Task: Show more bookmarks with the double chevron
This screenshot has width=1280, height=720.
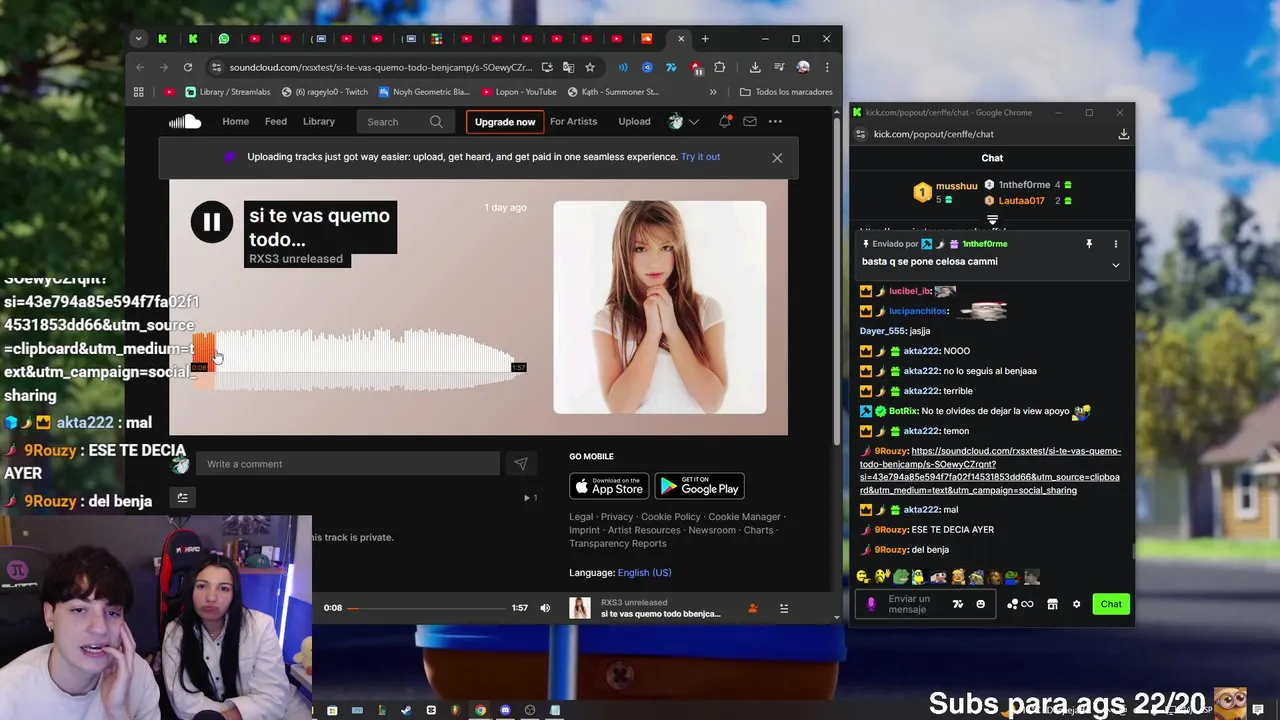Action: (x=713, y=92)
